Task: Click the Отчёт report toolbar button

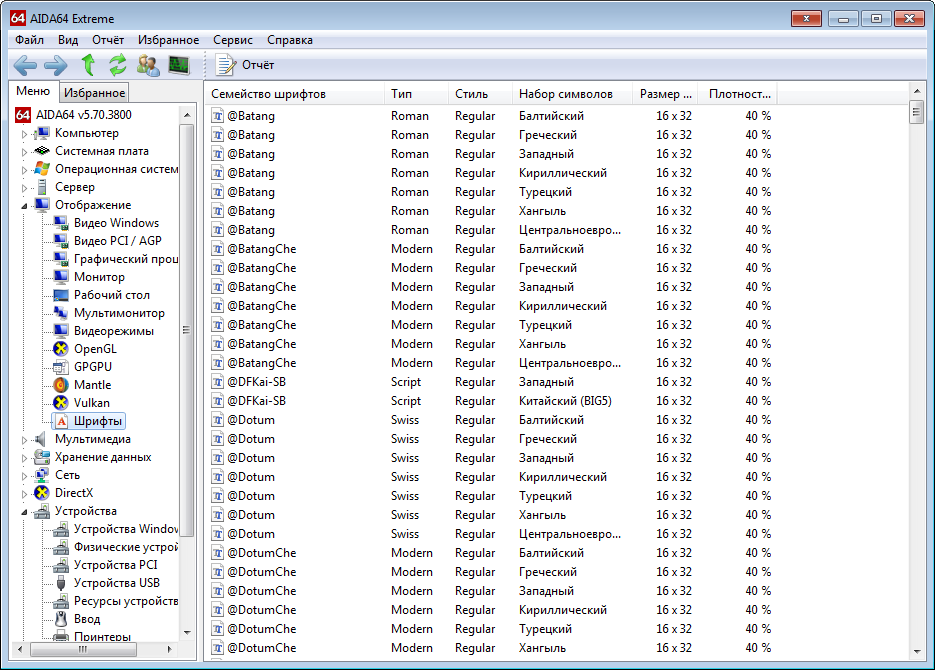Action: [244, 65]
